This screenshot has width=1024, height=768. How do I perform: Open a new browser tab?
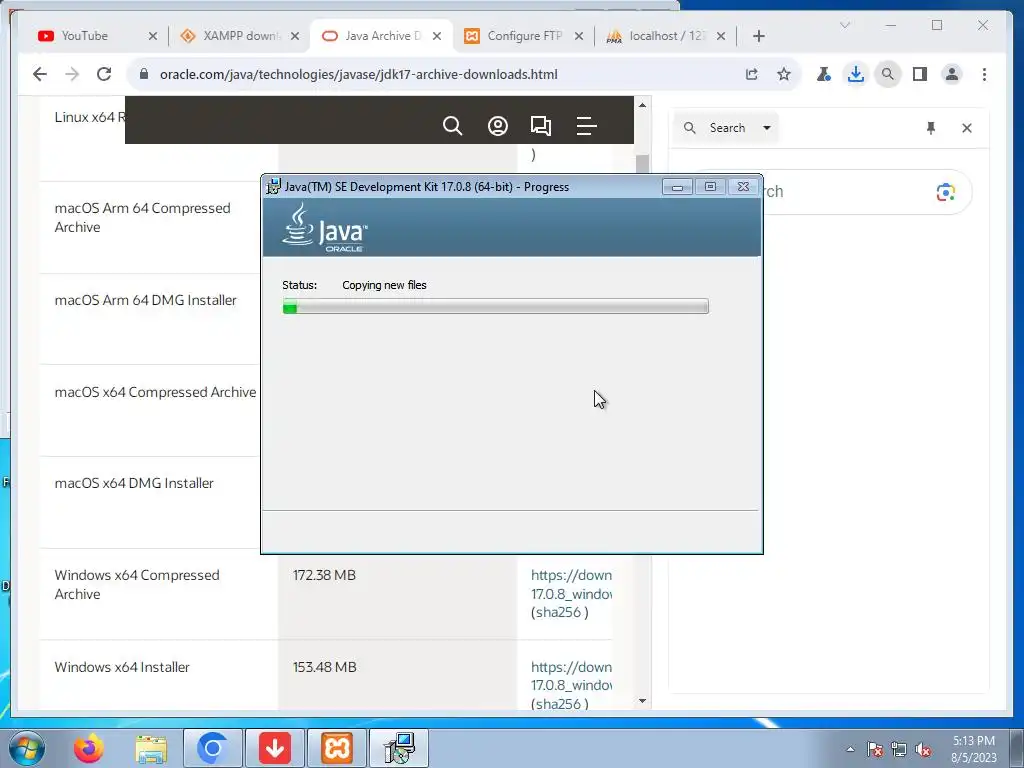click(758, 36)
